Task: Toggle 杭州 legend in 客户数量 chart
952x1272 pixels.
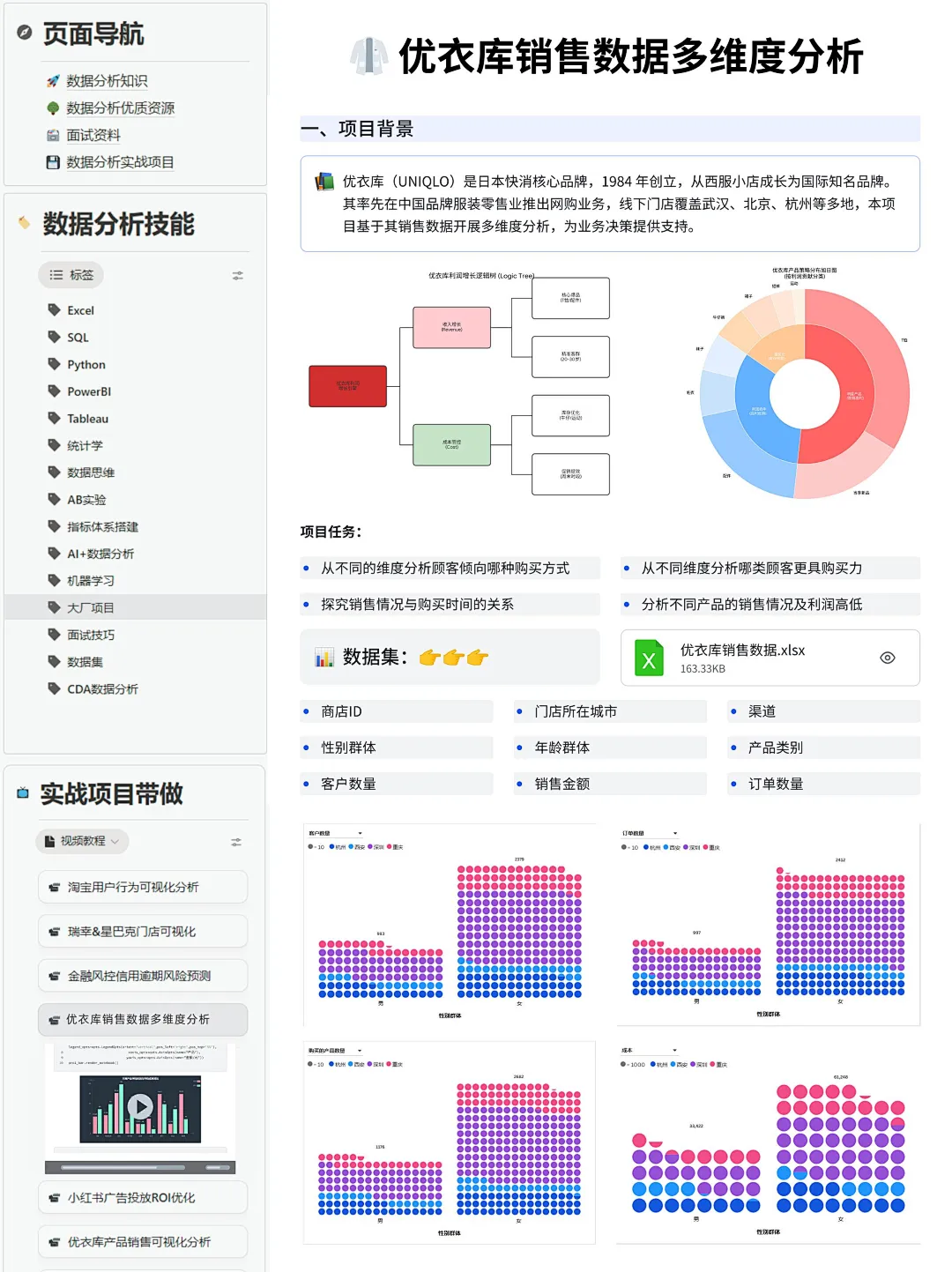Action: click(337, 847)
